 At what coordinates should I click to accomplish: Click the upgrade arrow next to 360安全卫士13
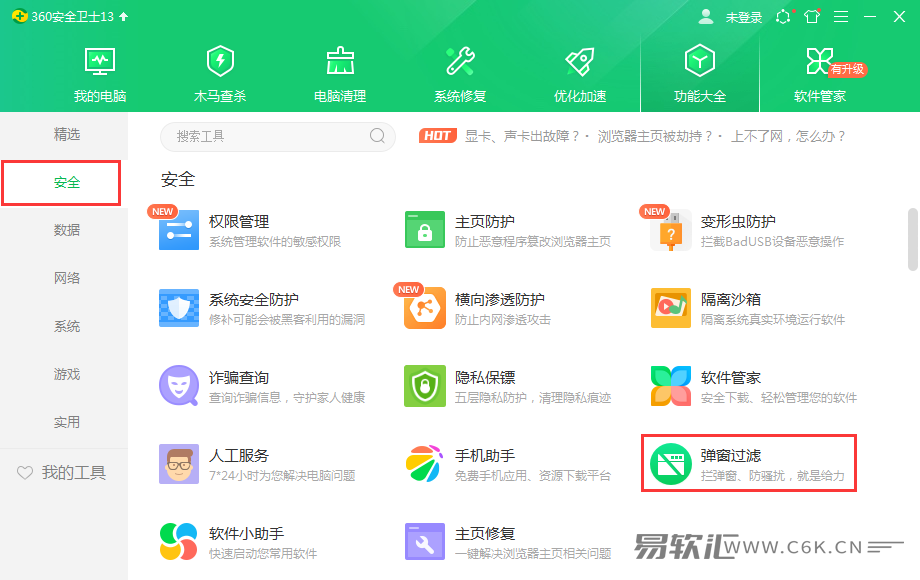pos(124,16)
